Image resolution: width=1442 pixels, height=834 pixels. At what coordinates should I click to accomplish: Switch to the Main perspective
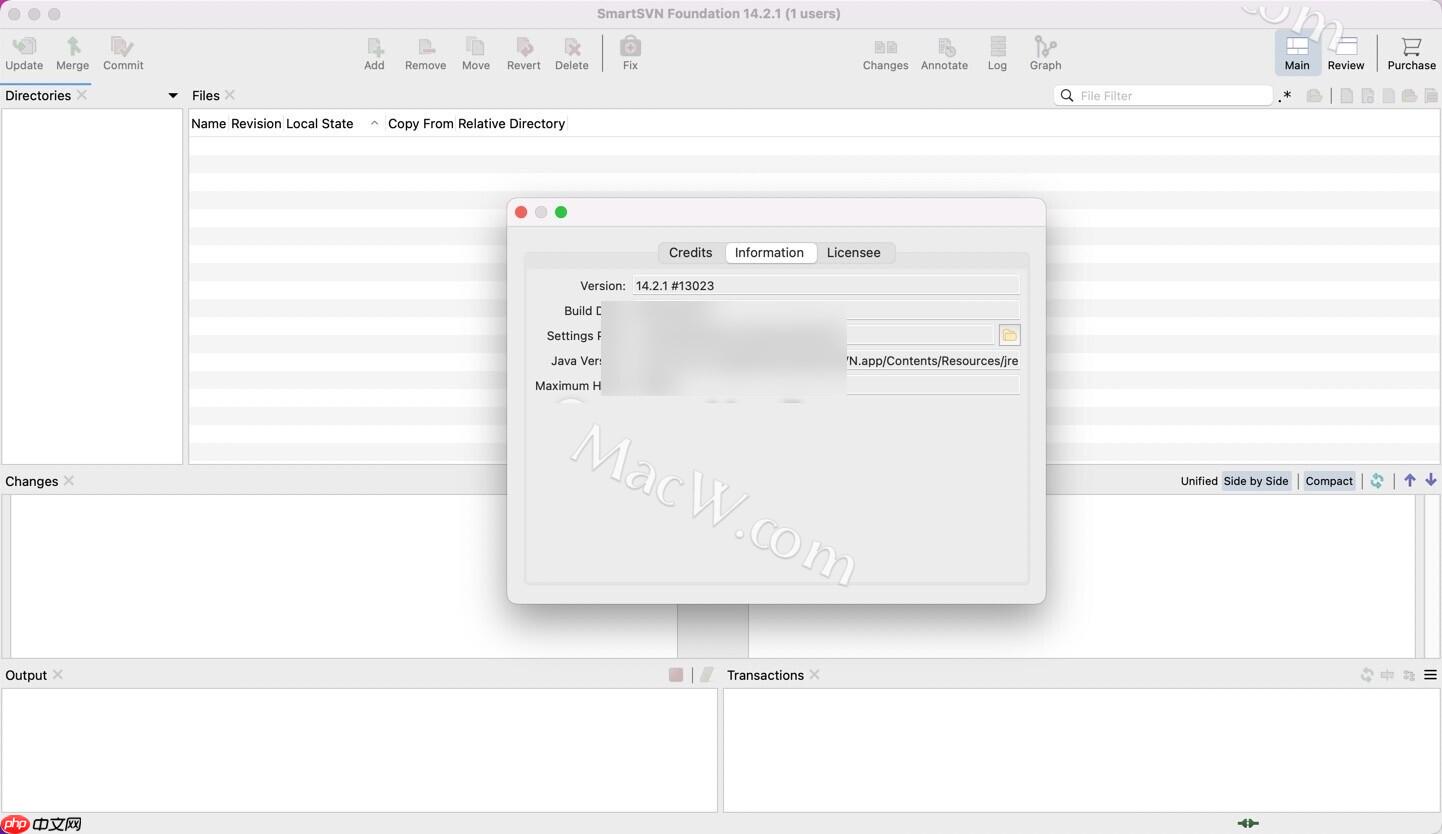pos(1297,53)
